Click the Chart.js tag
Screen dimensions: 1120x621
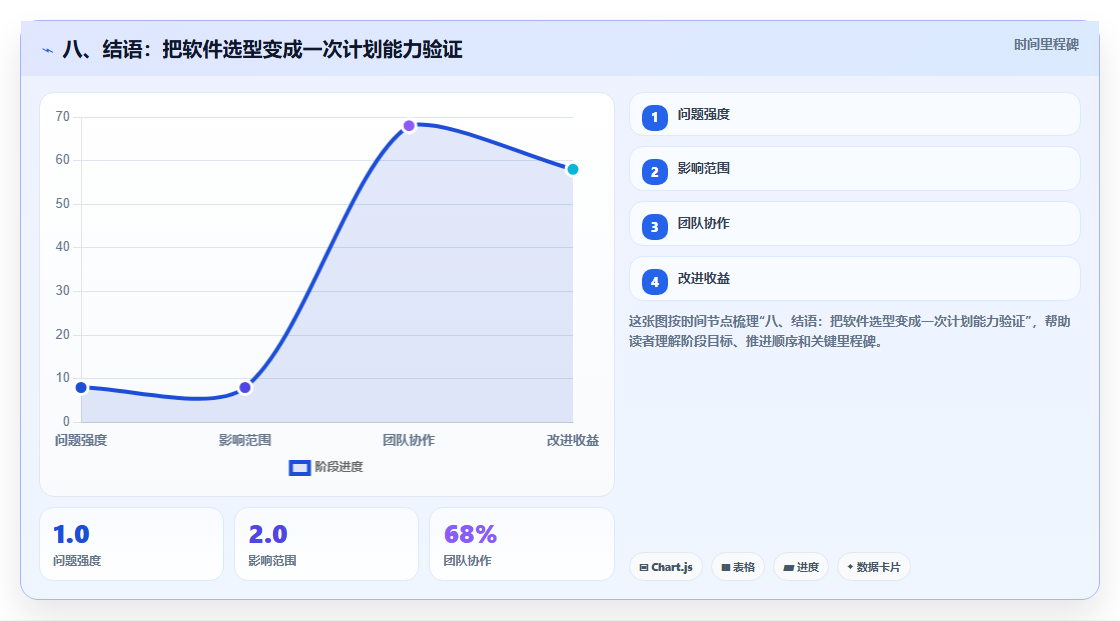click(x=666, y=567)
